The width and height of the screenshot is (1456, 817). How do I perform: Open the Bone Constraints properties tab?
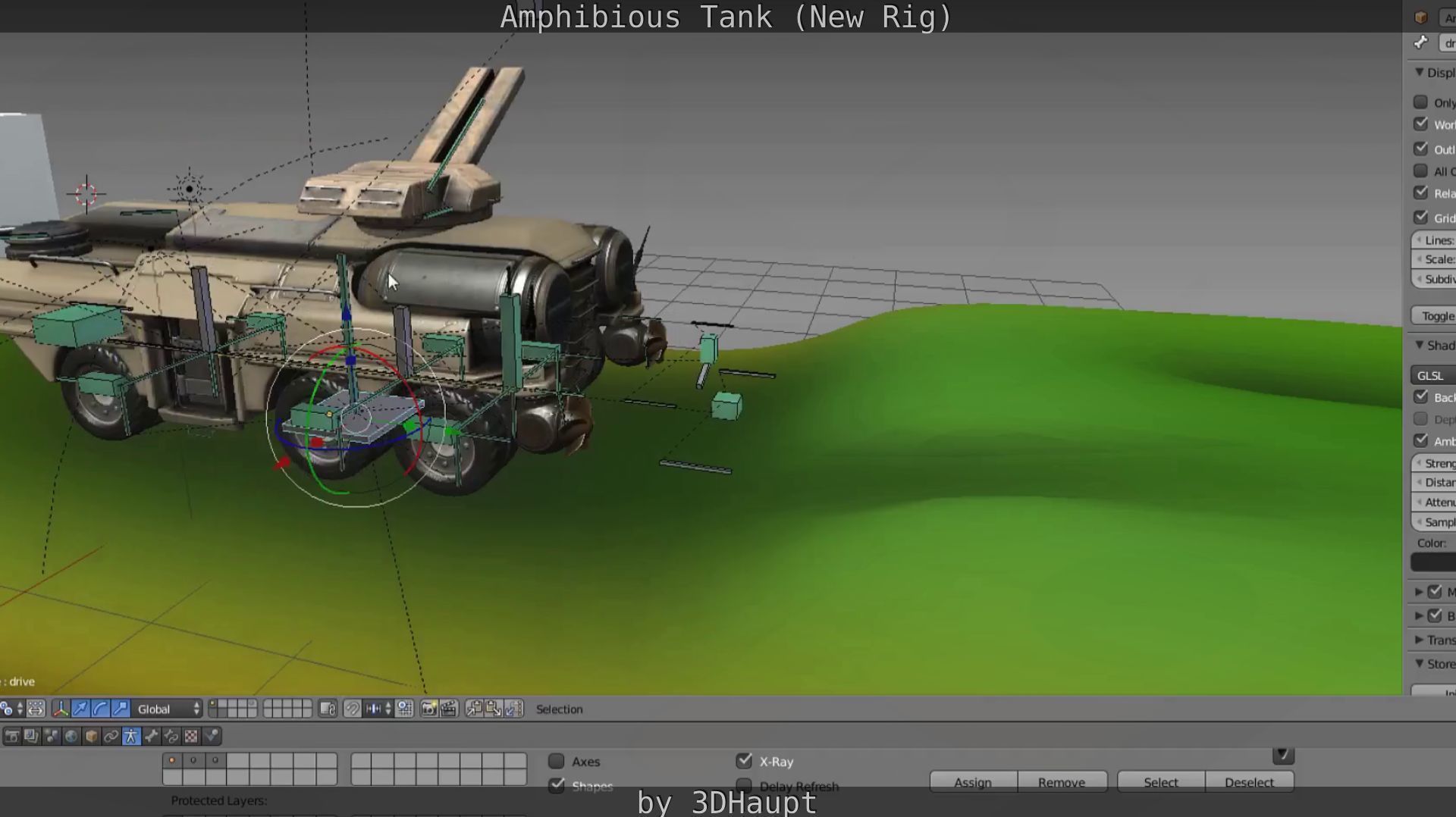tap(171, 736)
